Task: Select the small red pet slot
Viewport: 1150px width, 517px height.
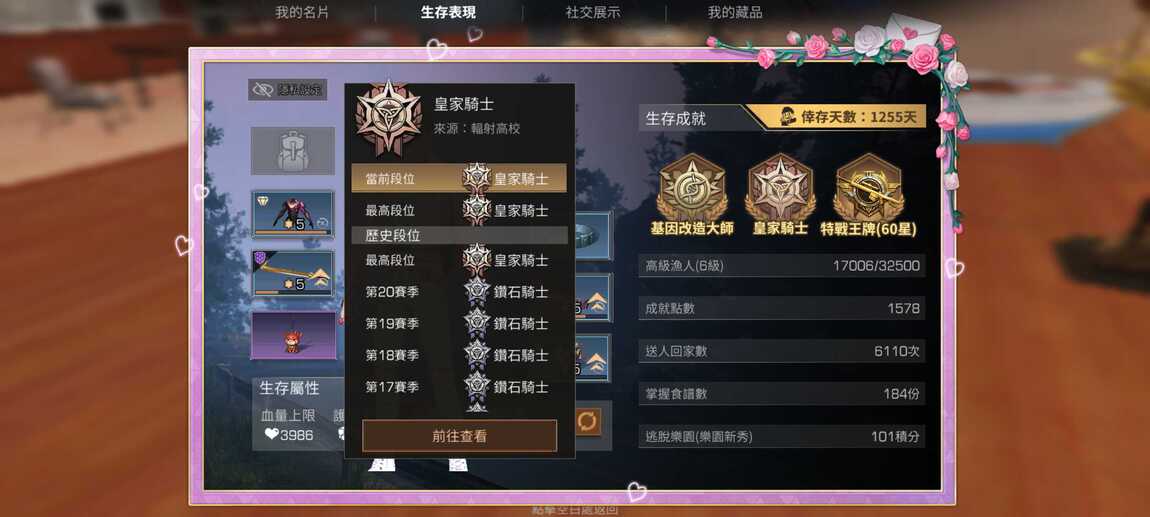Action: (x=293, y=335)
